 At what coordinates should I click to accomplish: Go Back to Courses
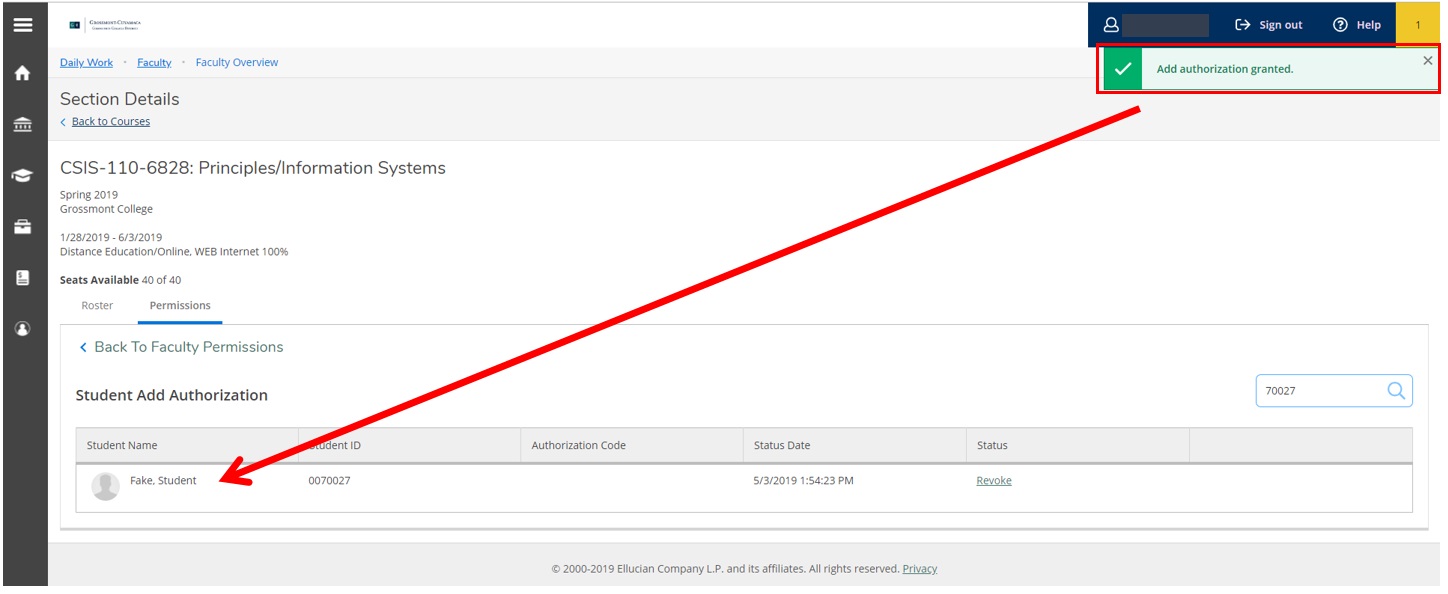109,121
